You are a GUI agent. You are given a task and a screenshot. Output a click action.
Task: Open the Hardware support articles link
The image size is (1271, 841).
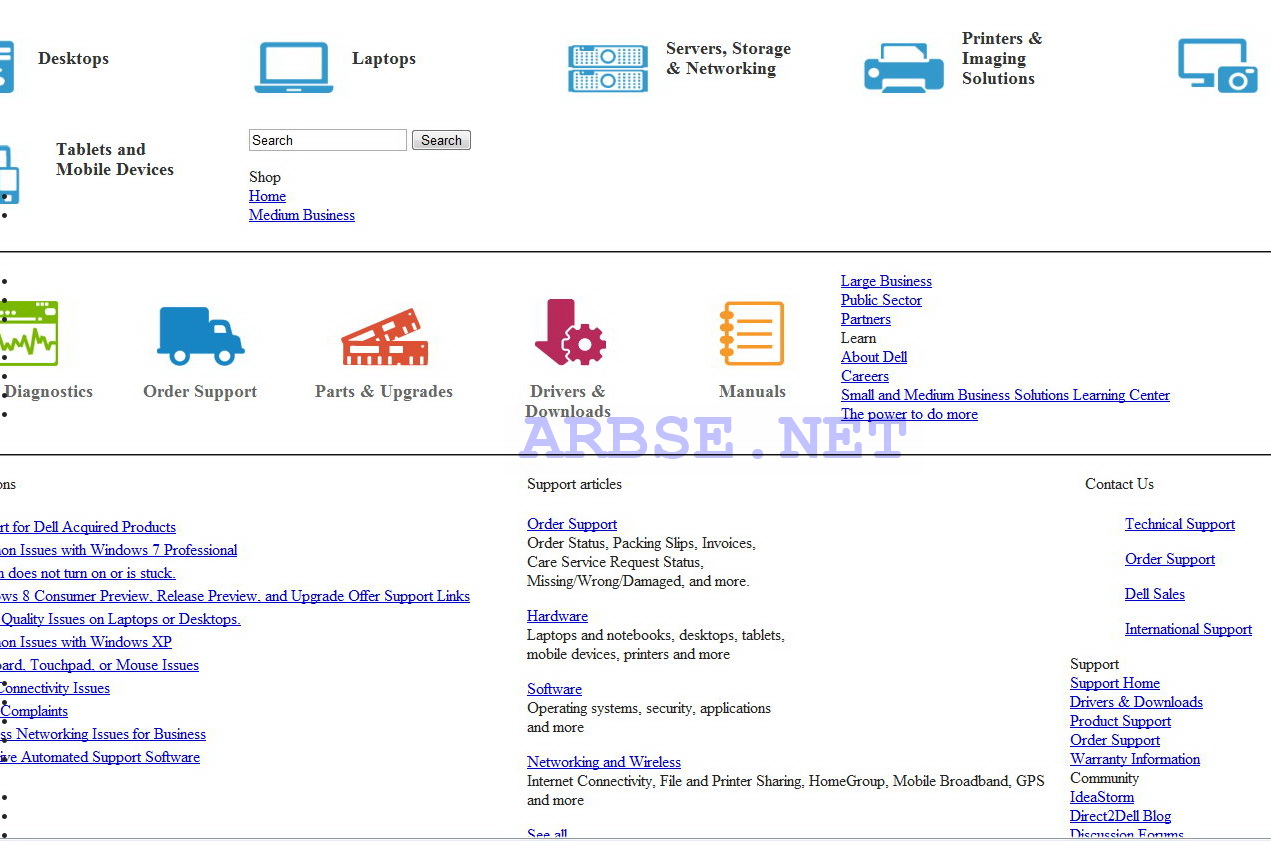[557, 616]
